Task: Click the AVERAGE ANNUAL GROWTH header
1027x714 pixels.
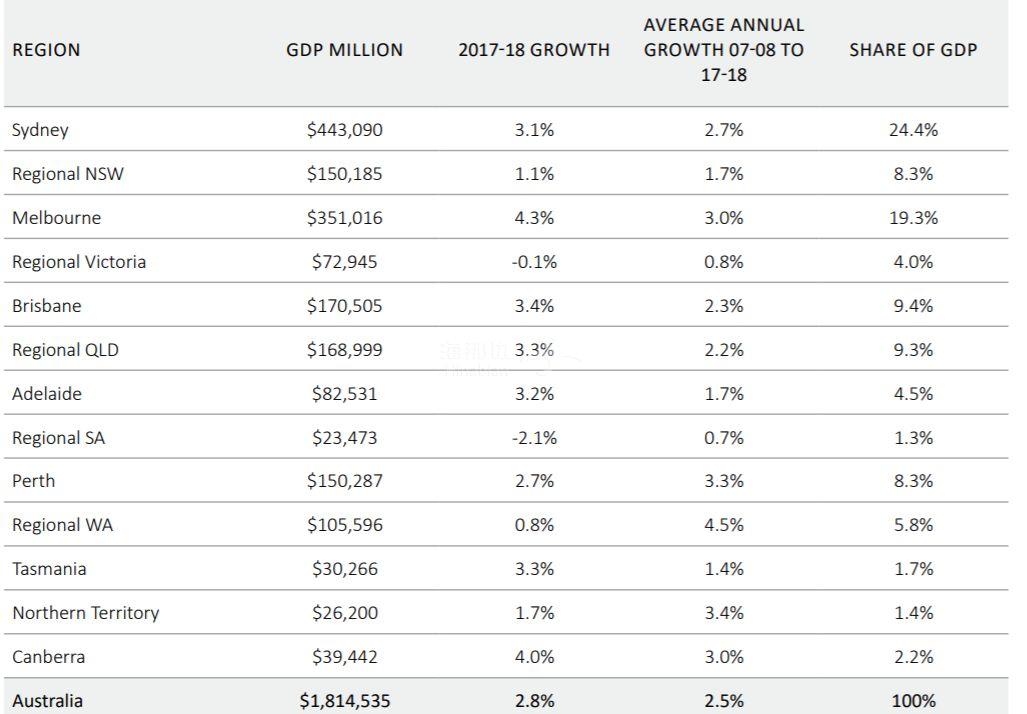Action: click(x=724, y=50)
